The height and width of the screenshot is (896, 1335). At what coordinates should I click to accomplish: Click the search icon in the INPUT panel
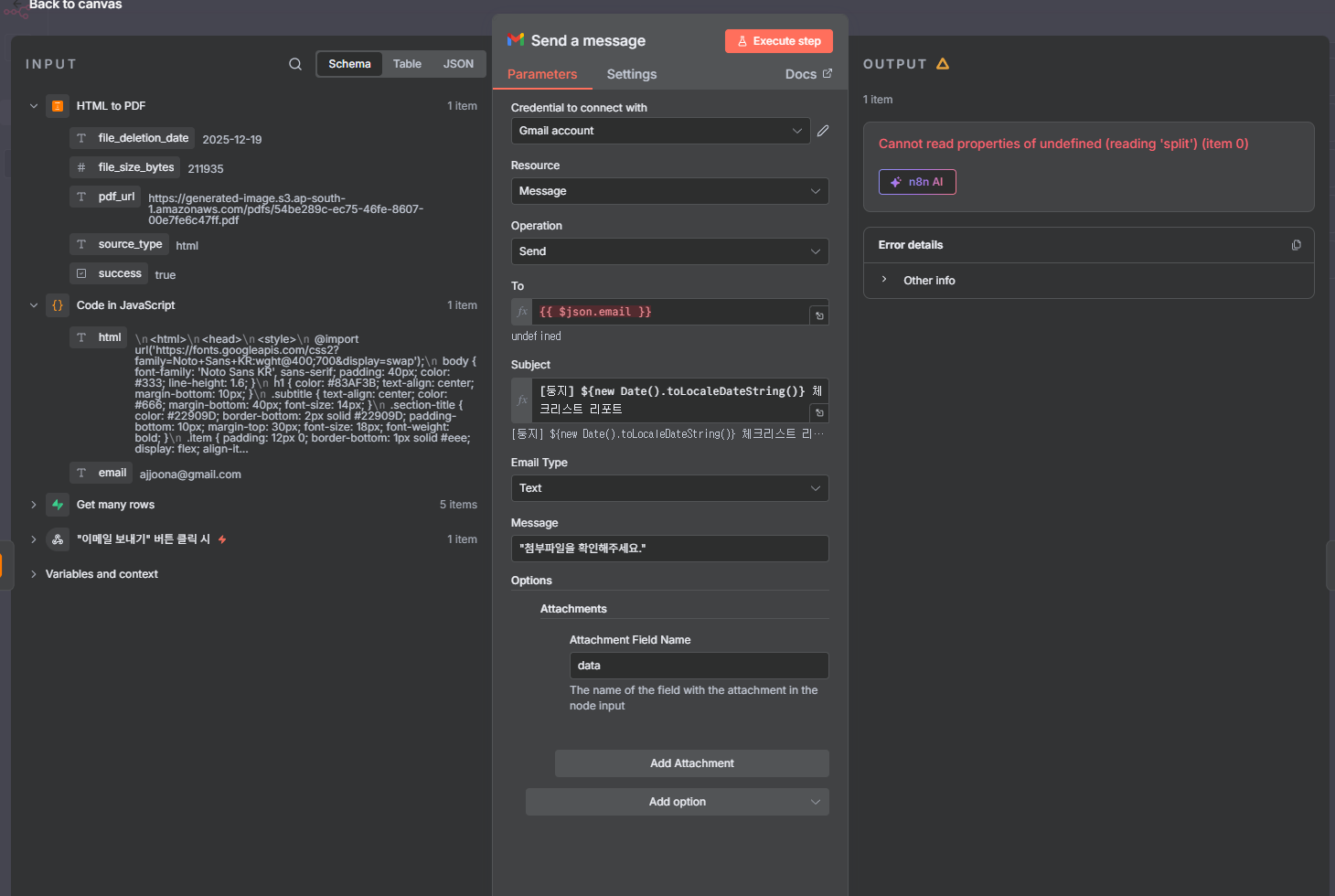295,64
